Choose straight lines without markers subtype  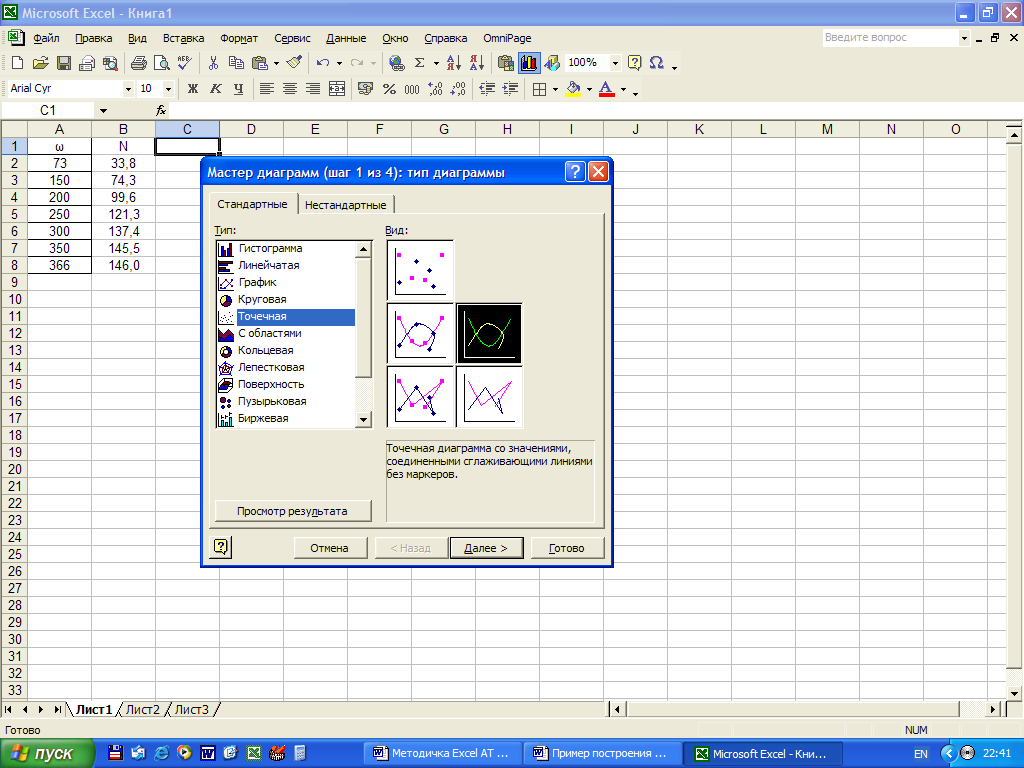click(x=489, y=397)
